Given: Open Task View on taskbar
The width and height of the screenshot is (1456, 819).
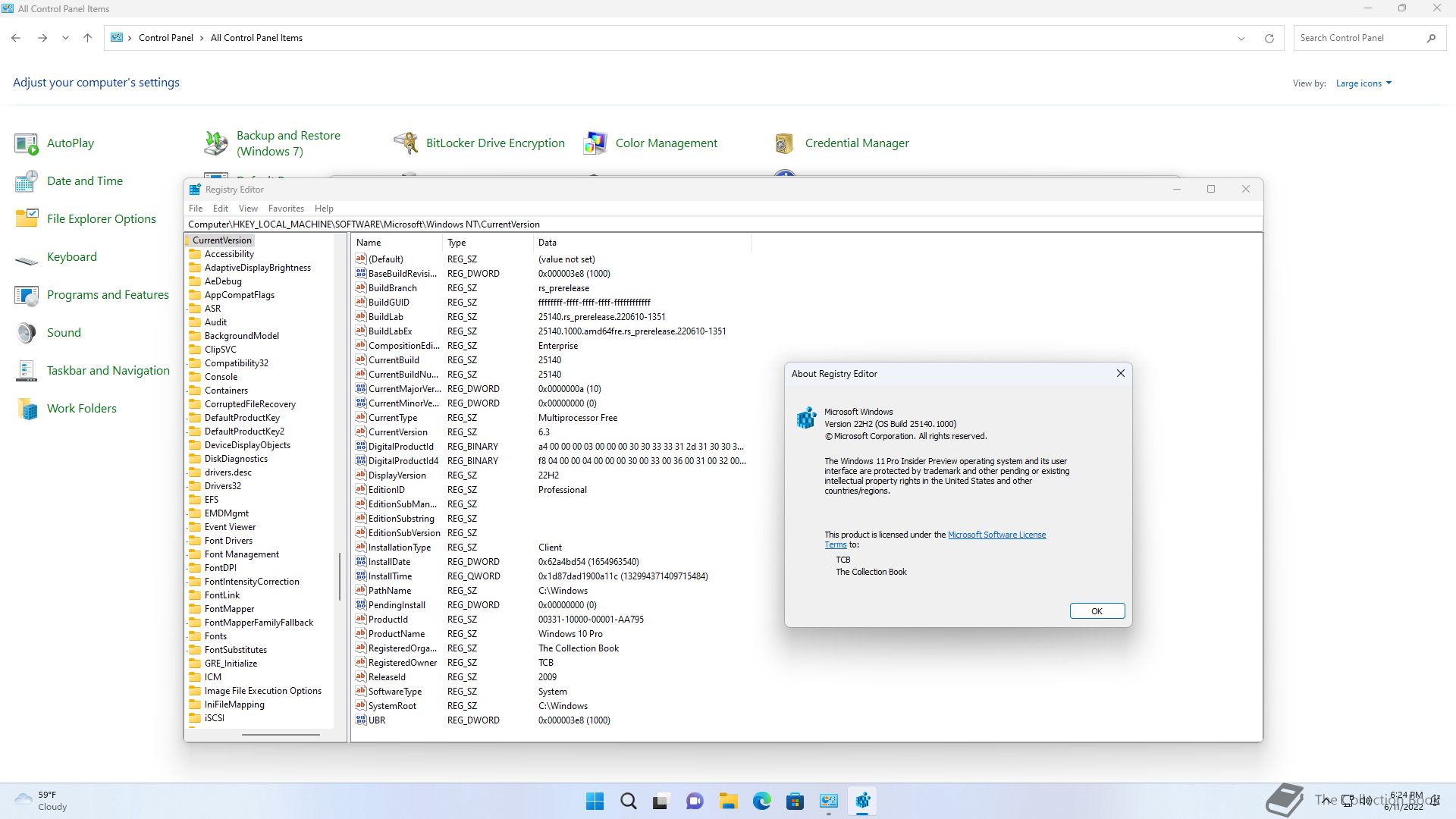Looking at the screenshot, I should point(661,801).
